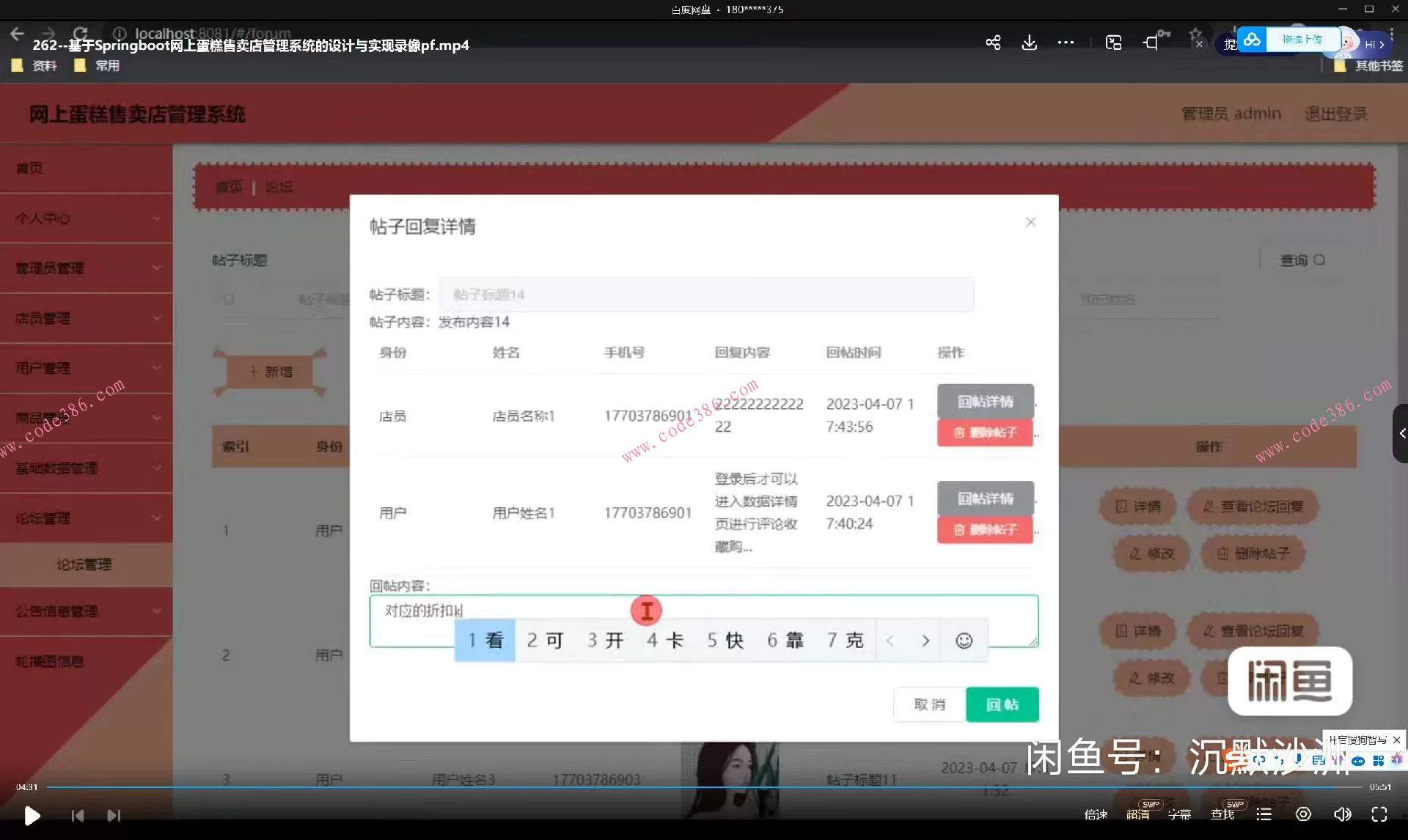
Task: Toggle picture-in-picture mode in the browser toolbar
Action: (x=1112, y=43)
